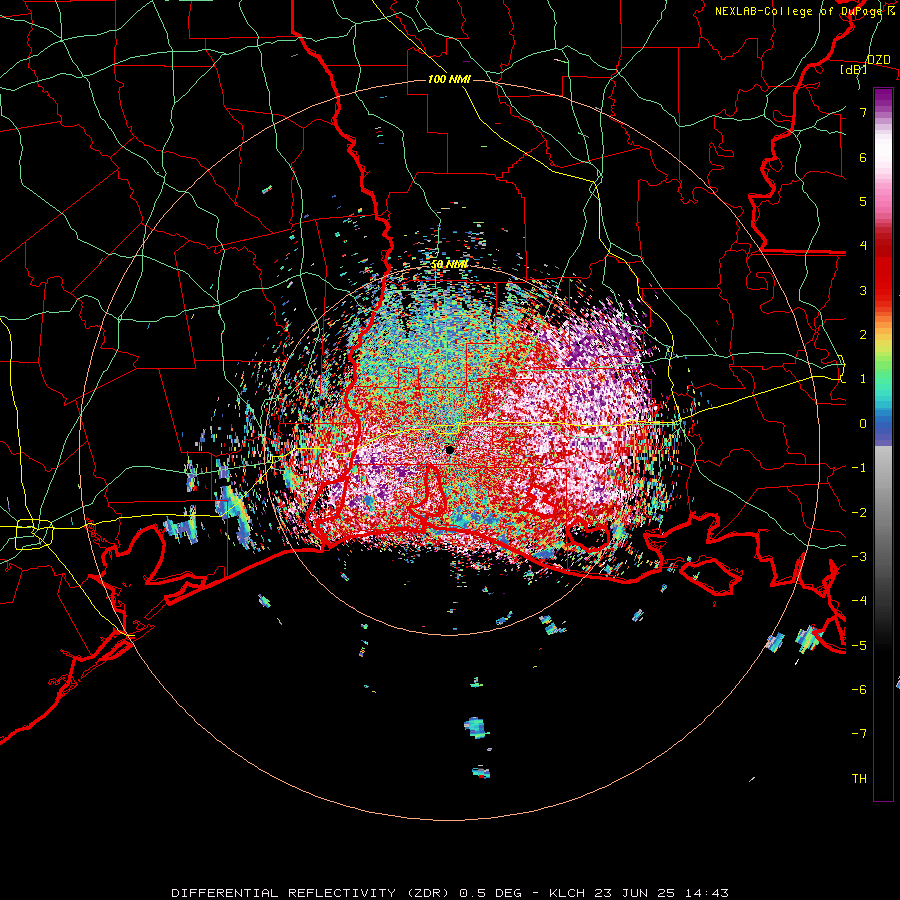Click the 14:43 timestamp in caption
900x900 pixels.
(707, 893)
